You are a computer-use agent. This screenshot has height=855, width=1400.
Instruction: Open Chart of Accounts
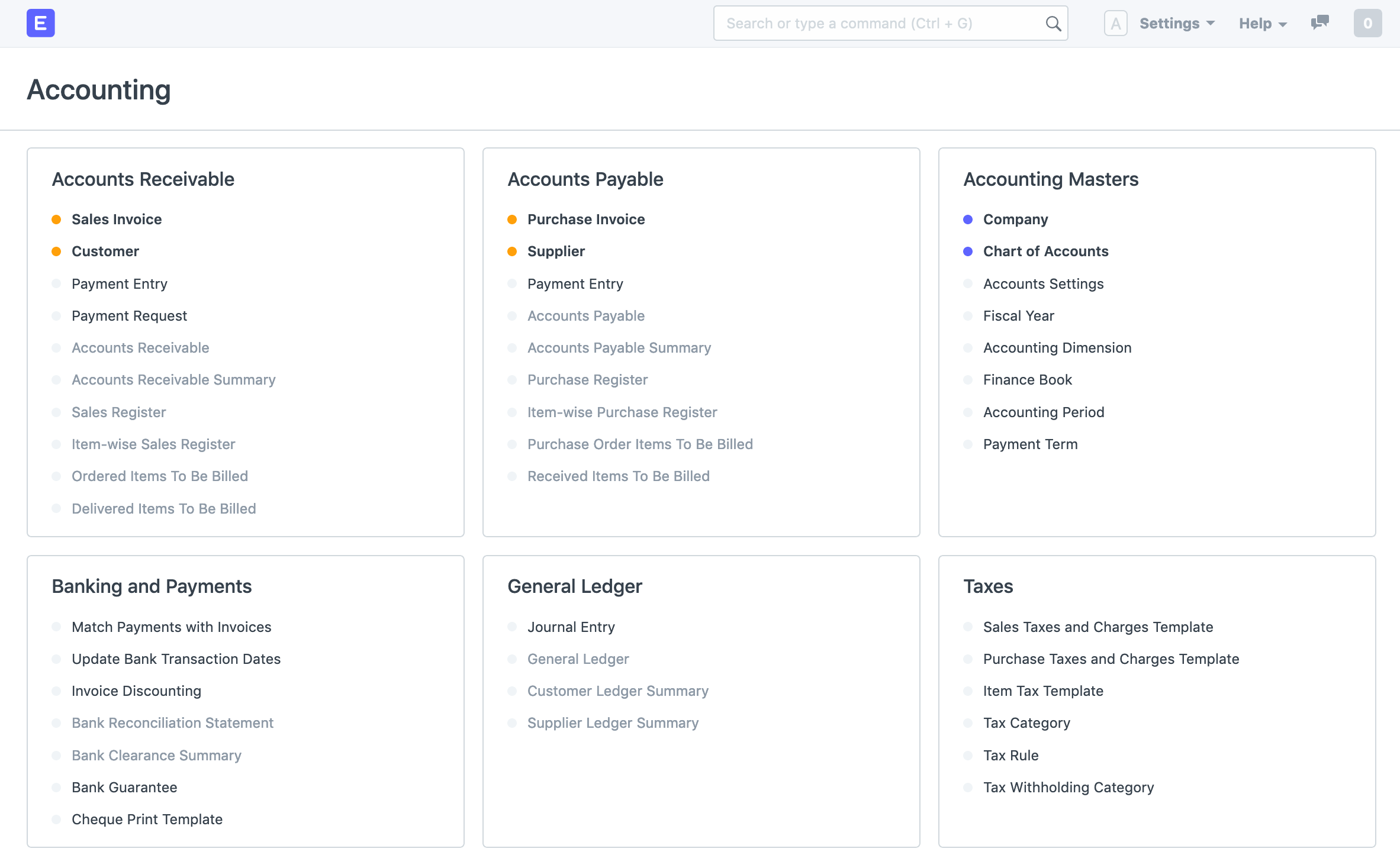pyautogui.click(x=1045, y=251)
